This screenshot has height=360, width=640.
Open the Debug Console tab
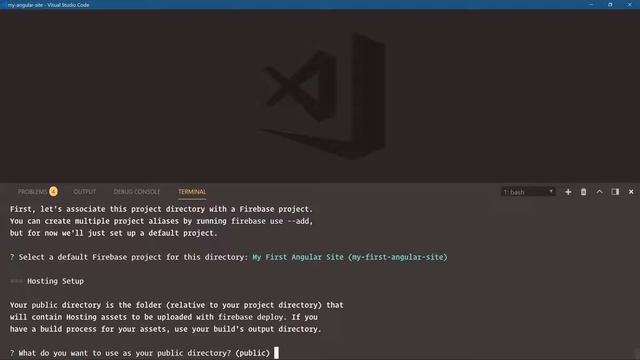click(x=137, y=192)
